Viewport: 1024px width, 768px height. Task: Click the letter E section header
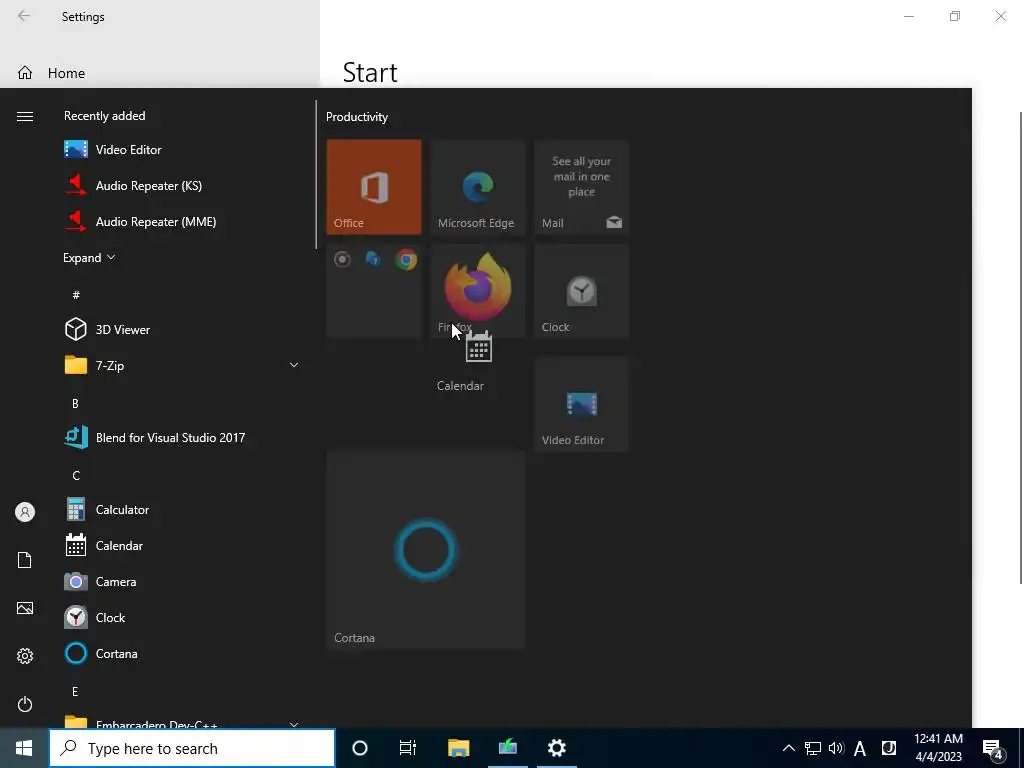click(x=75, y=692)
